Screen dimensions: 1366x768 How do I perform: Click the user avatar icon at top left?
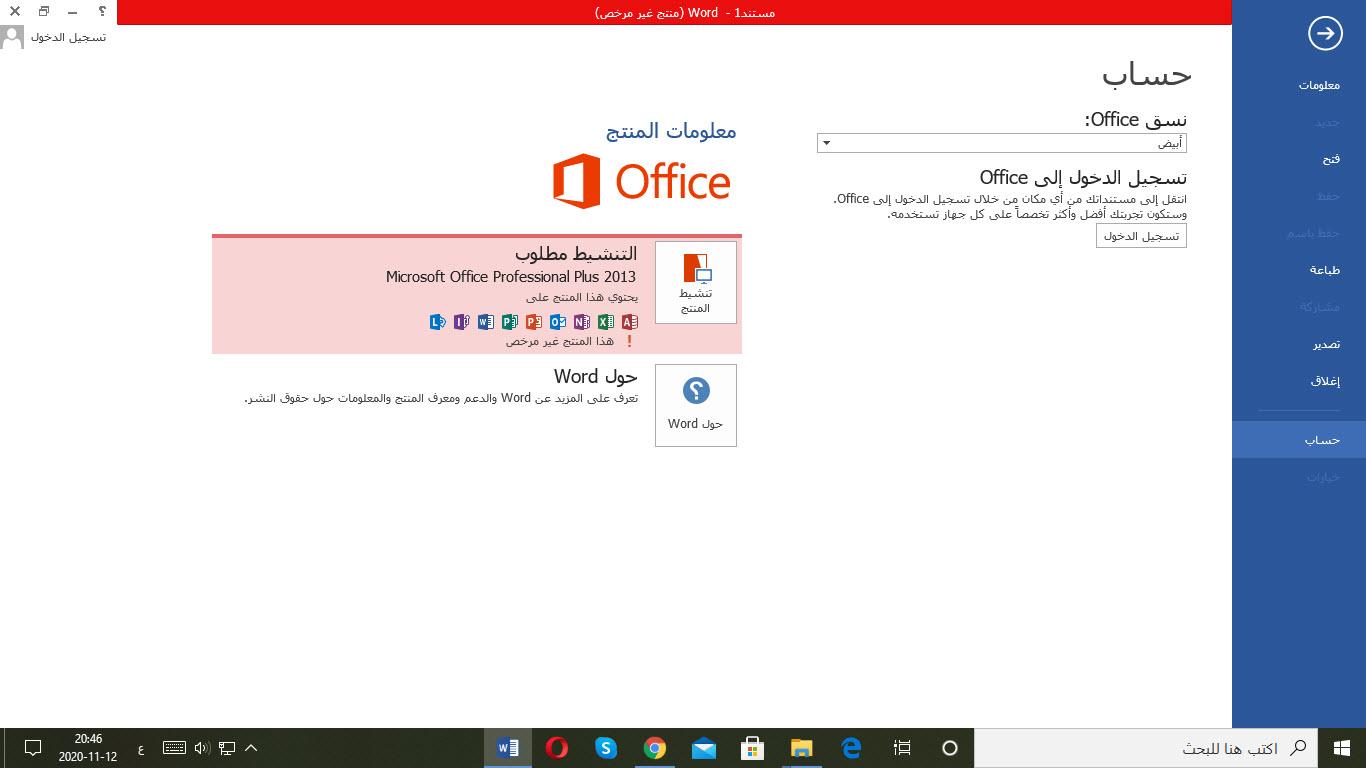[x=13, y=37]
